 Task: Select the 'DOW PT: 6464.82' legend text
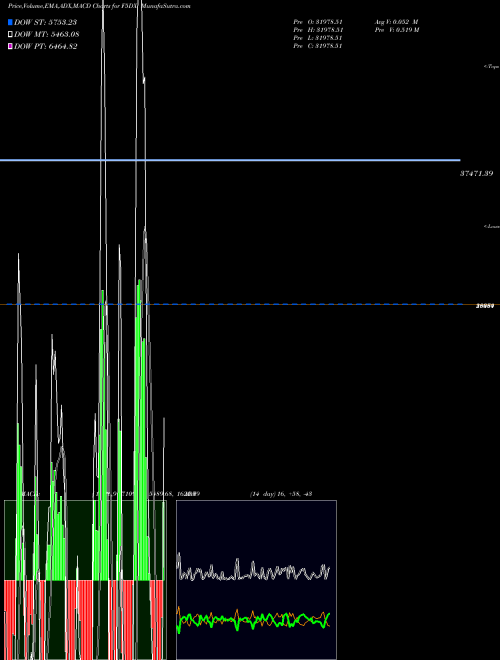(45, 47)
